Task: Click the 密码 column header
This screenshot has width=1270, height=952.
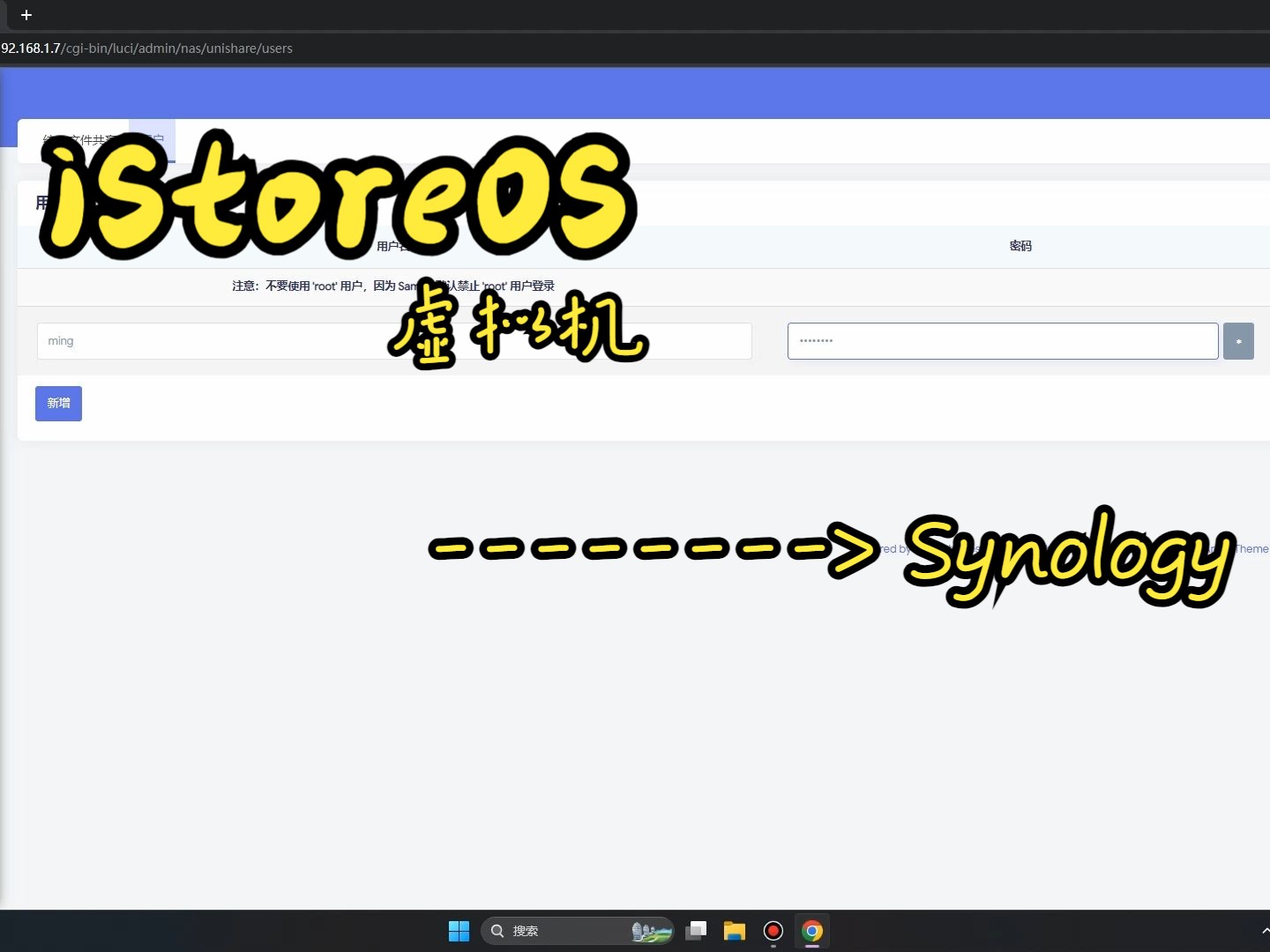Action: tap(1020, 246)
